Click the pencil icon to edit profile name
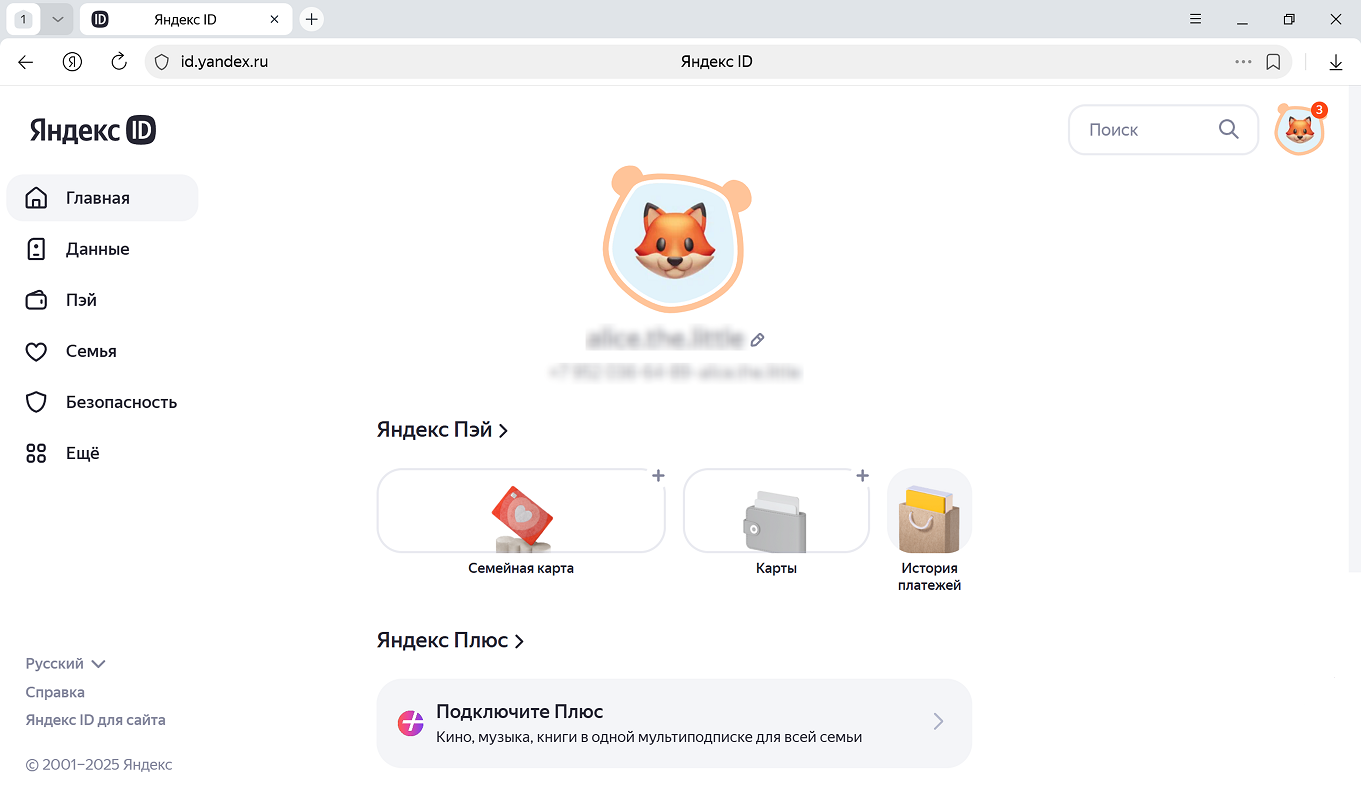The width and height of the screenshot is (1361, 800). coord(758,340)
